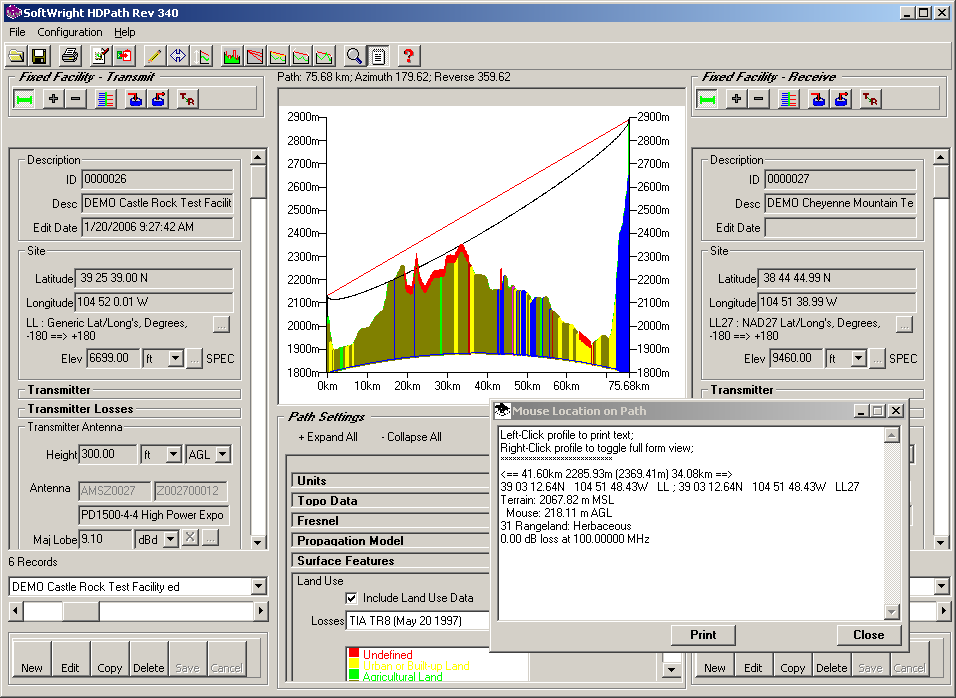
Task: Click the plus icon in Receive panel
Action: coord(737,99)
